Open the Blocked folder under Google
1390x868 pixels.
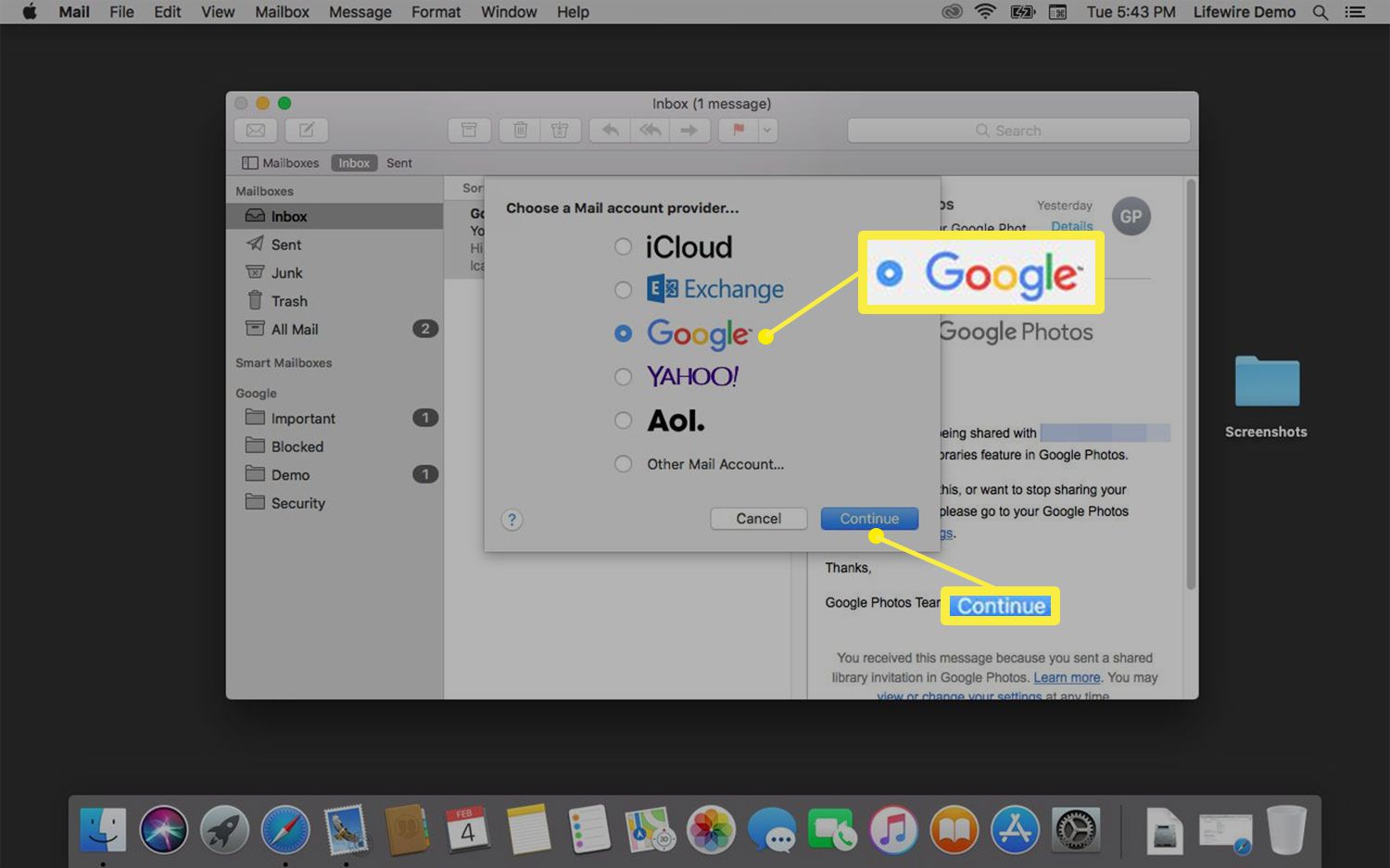pos(335,447)
